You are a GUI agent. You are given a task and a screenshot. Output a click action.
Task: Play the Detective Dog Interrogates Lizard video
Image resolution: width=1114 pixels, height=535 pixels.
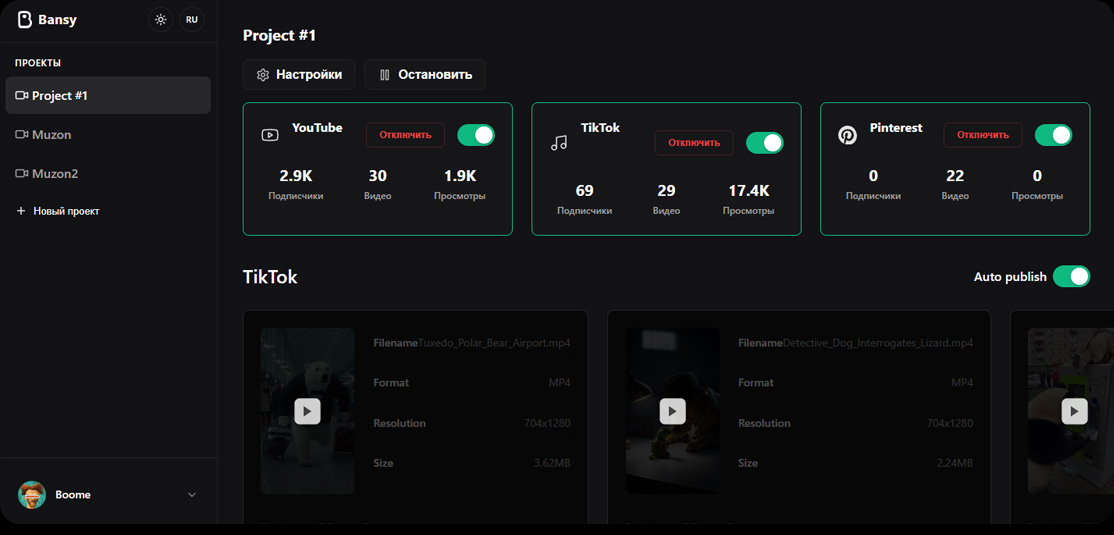672,411
